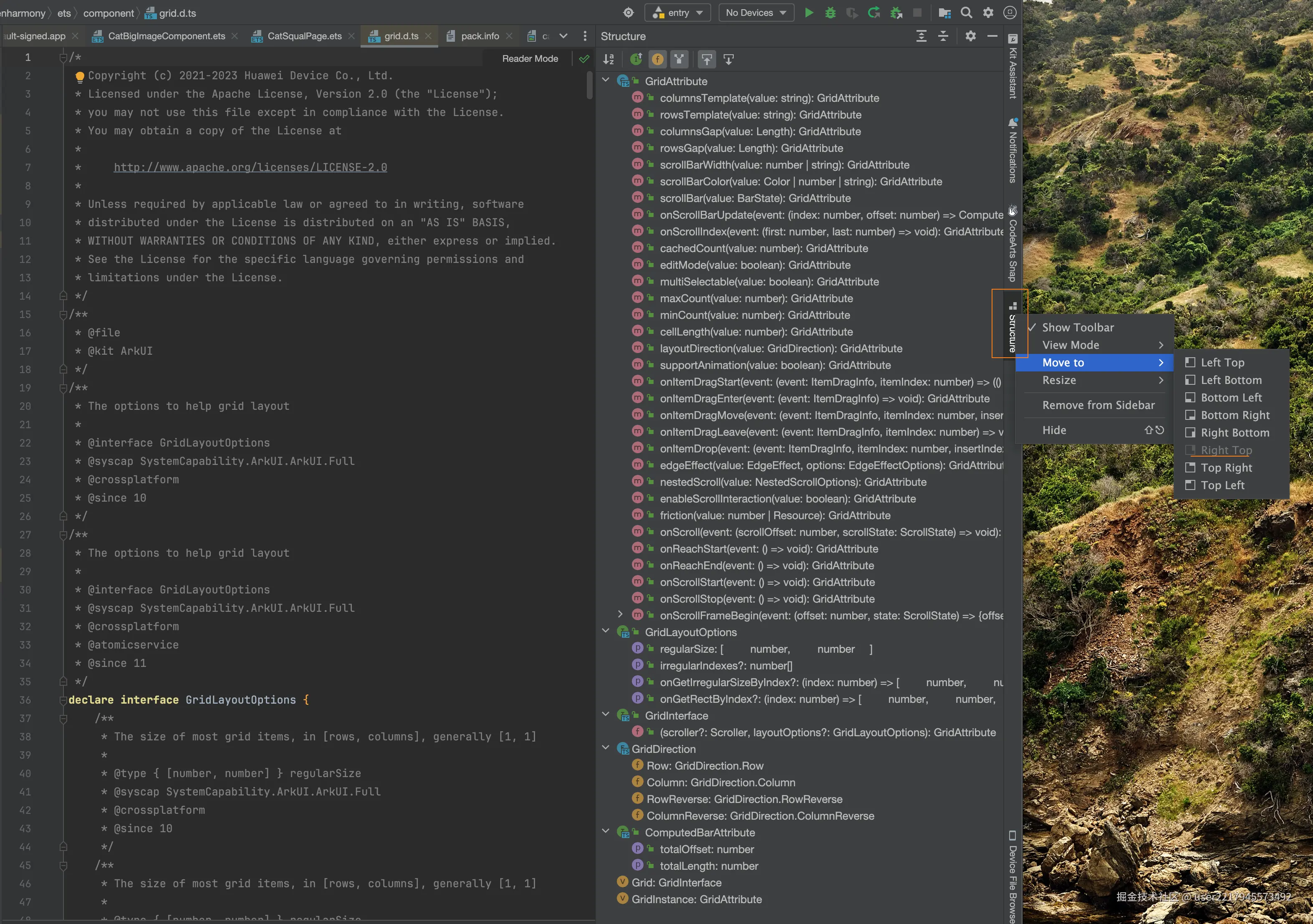
Task: Toggle Show Fields filter (orange f)
Action: [658, 59]
